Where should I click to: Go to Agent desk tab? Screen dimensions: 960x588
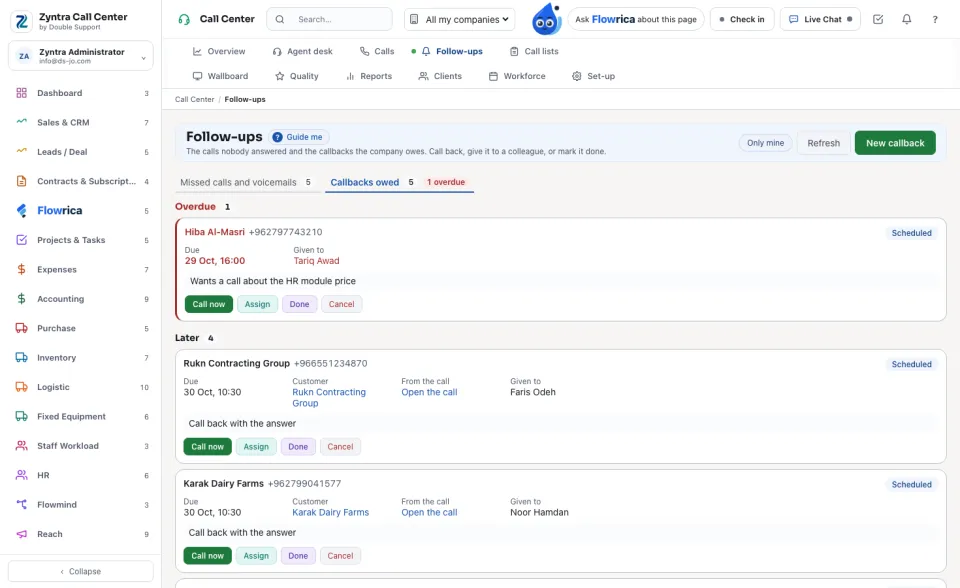pyautogui.click(x=302, y=51)
